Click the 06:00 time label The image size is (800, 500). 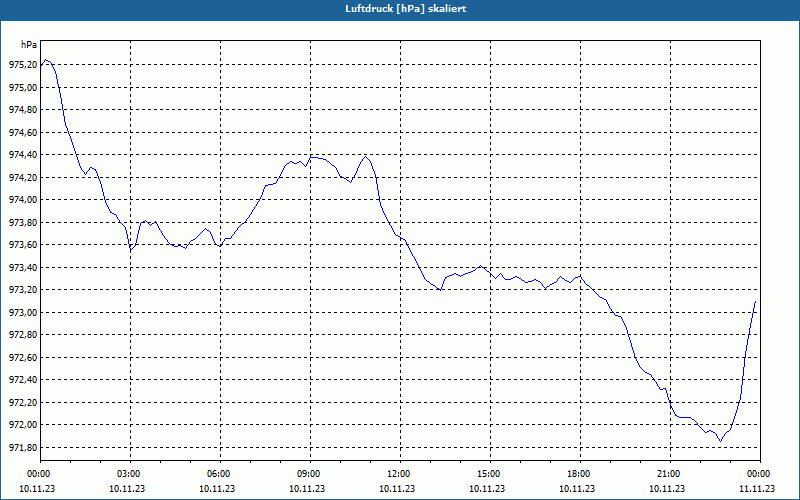point(220,474)
